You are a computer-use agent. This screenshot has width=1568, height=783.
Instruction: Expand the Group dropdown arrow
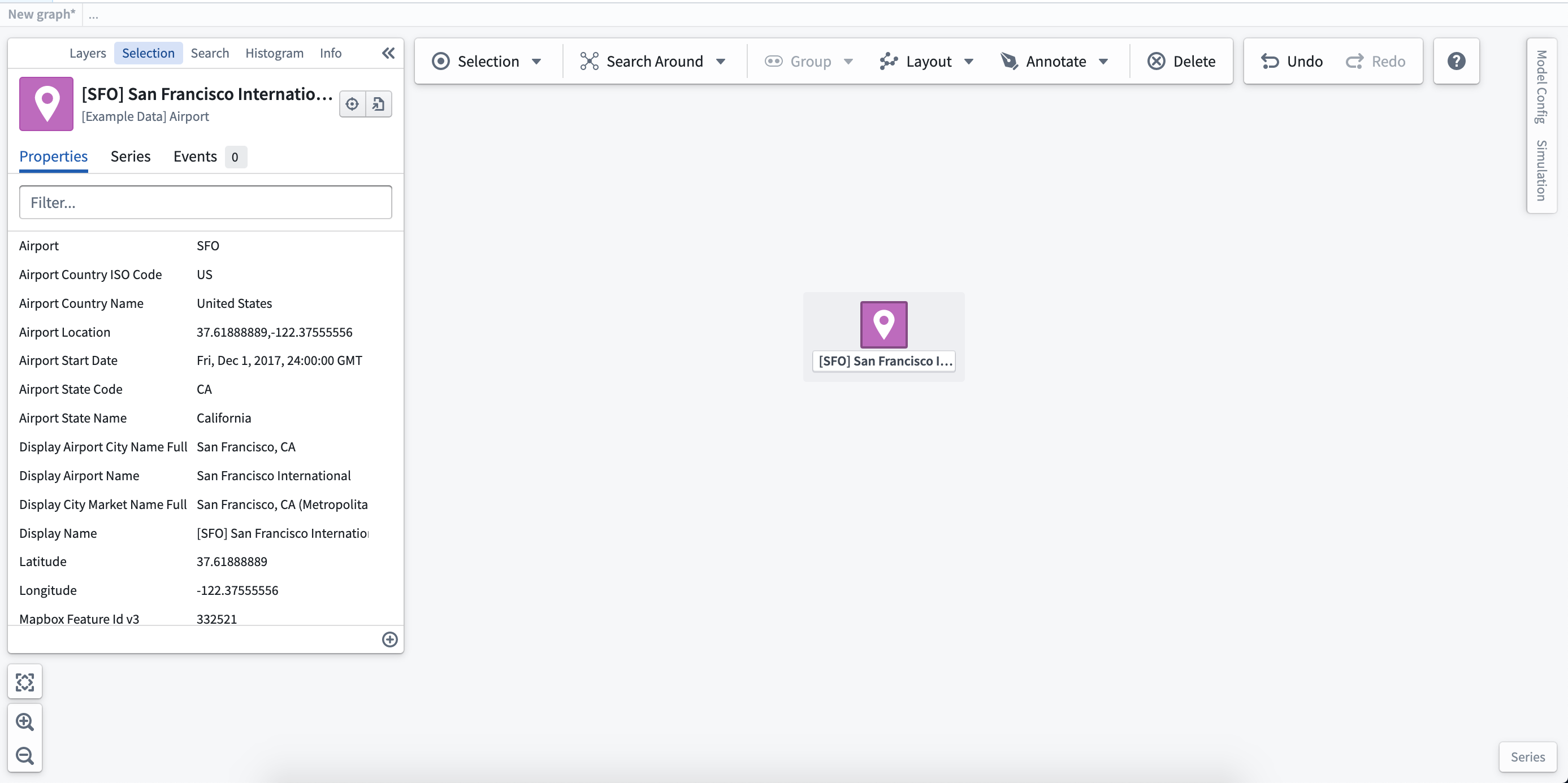(x=848, y=62)
